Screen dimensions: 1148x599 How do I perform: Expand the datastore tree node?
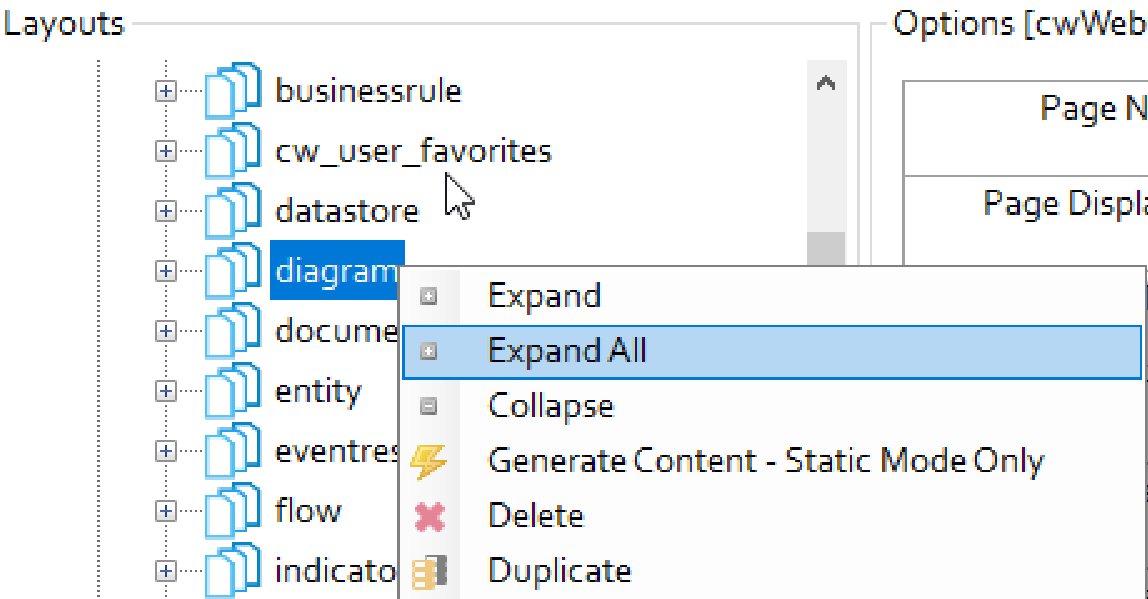click(x=166, y=211)
